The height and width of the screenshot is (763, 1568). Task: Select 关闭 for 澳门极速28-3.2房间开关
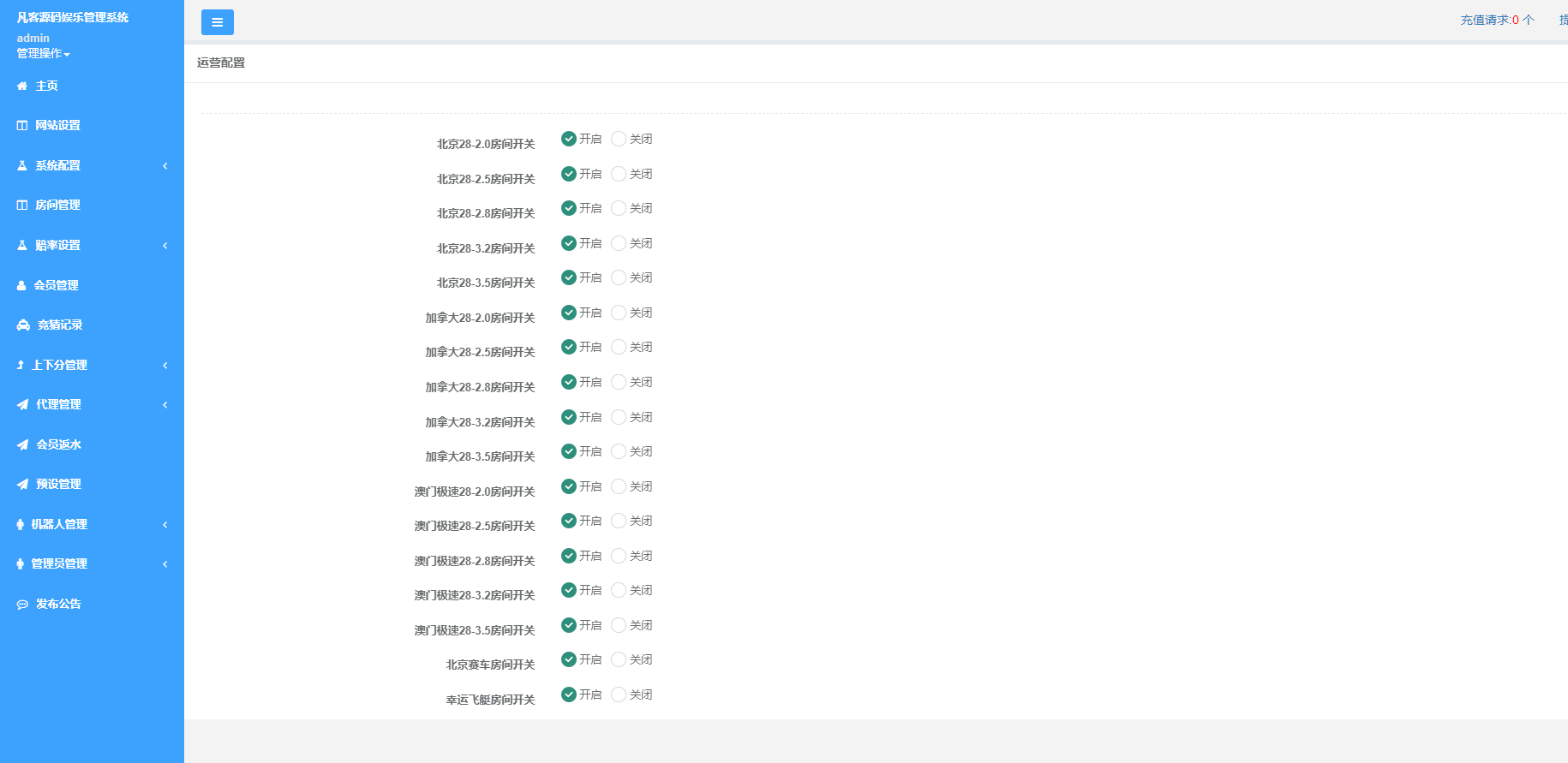coord(619,590)
